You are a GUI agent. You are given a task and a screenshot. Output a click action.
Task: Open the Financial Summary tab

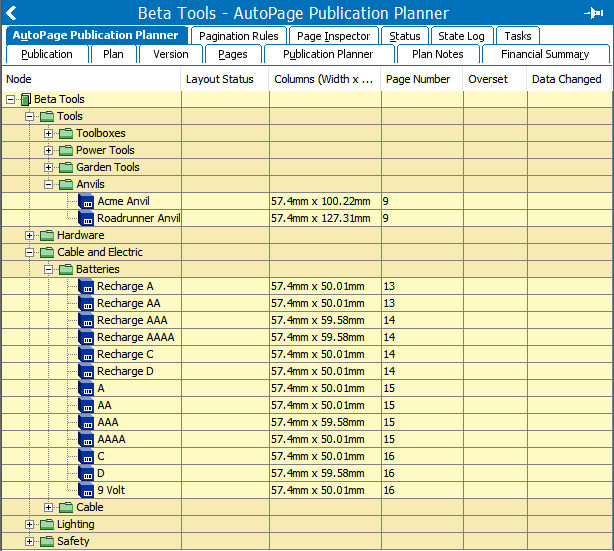[x=545, y=54]
